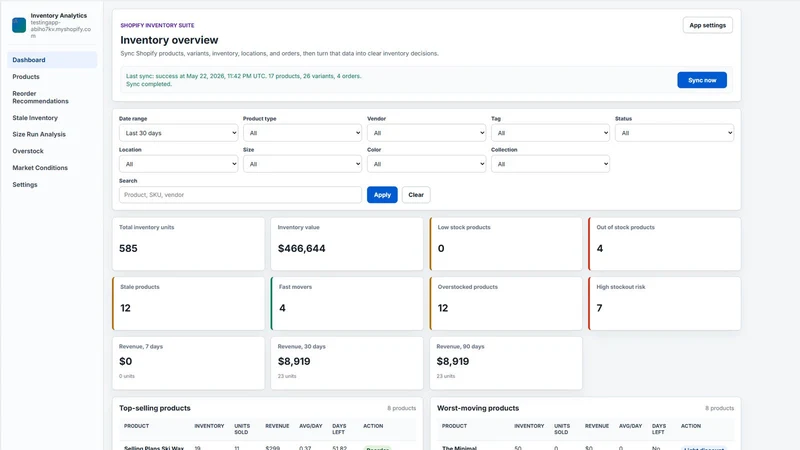The image size is (800, 450).
Task: Open the Stale products card
Action: [x=188, y=304]
